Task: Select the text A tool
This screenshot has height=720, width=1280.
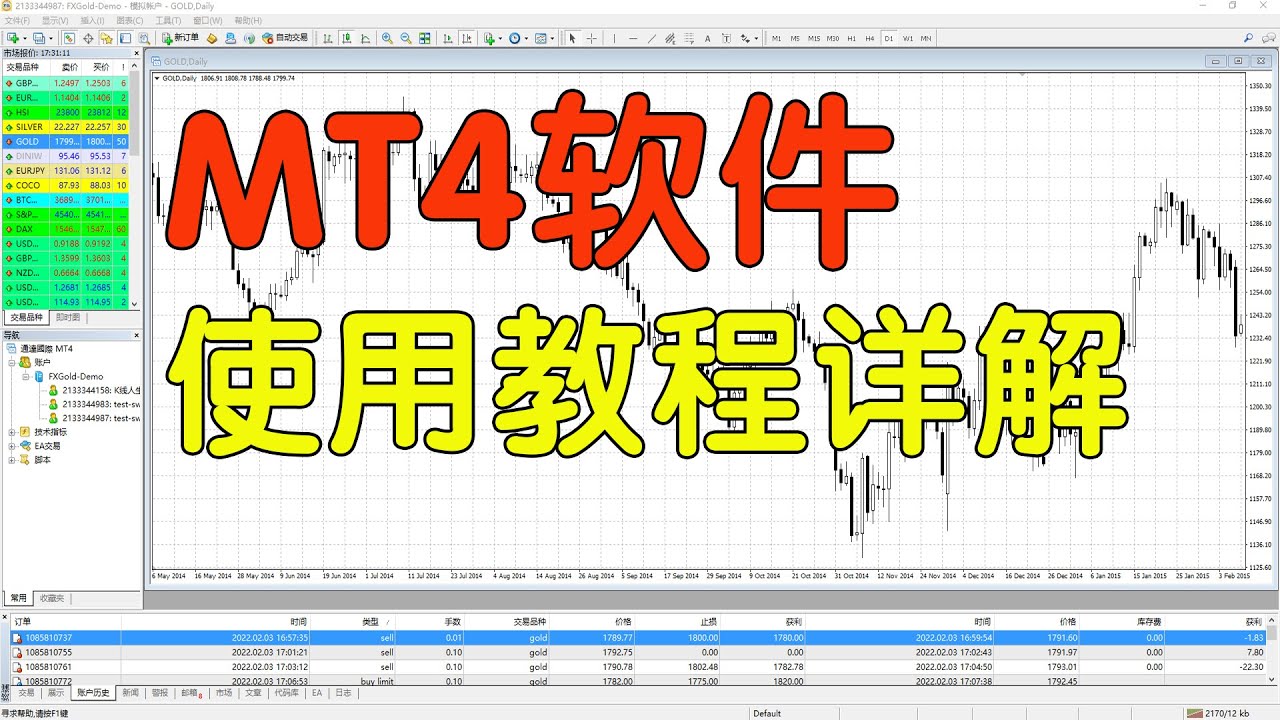Action: 707,38
